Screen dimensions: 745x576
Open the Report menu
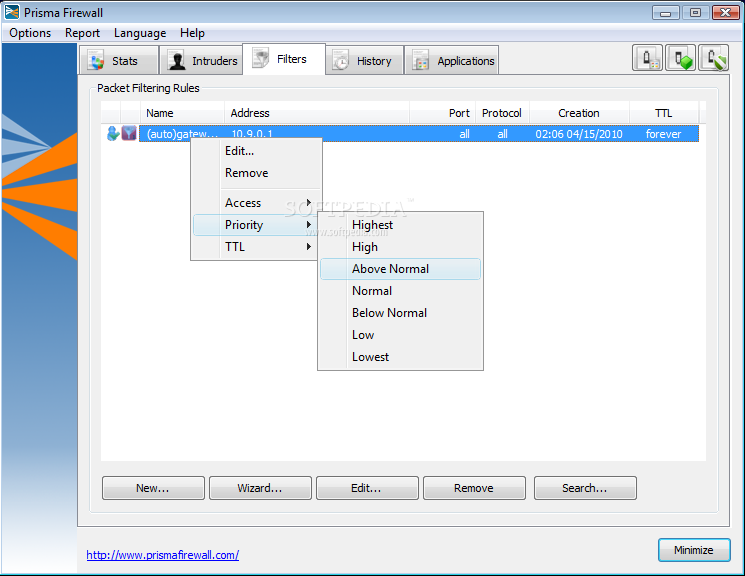tap(82, 33)
